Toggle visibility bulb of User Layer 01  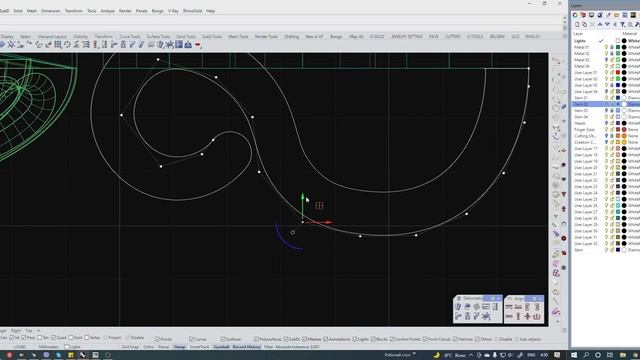coord(607,73)
